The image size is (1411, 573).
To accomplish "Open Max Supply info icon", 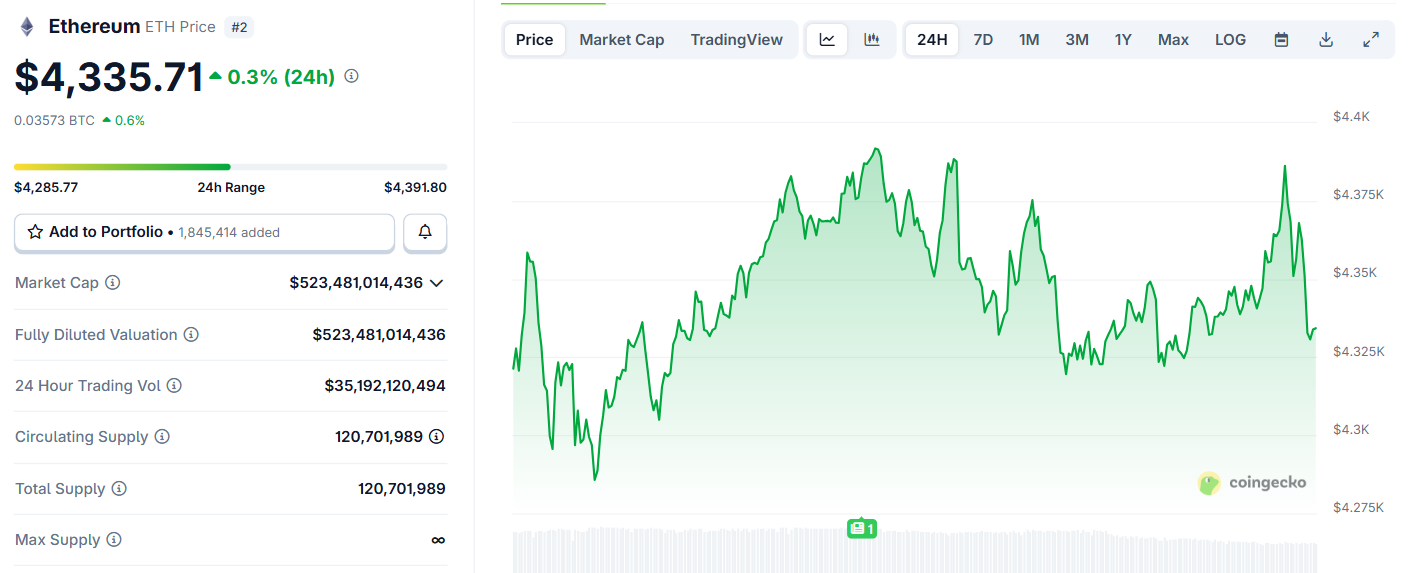I will point(114,540).
